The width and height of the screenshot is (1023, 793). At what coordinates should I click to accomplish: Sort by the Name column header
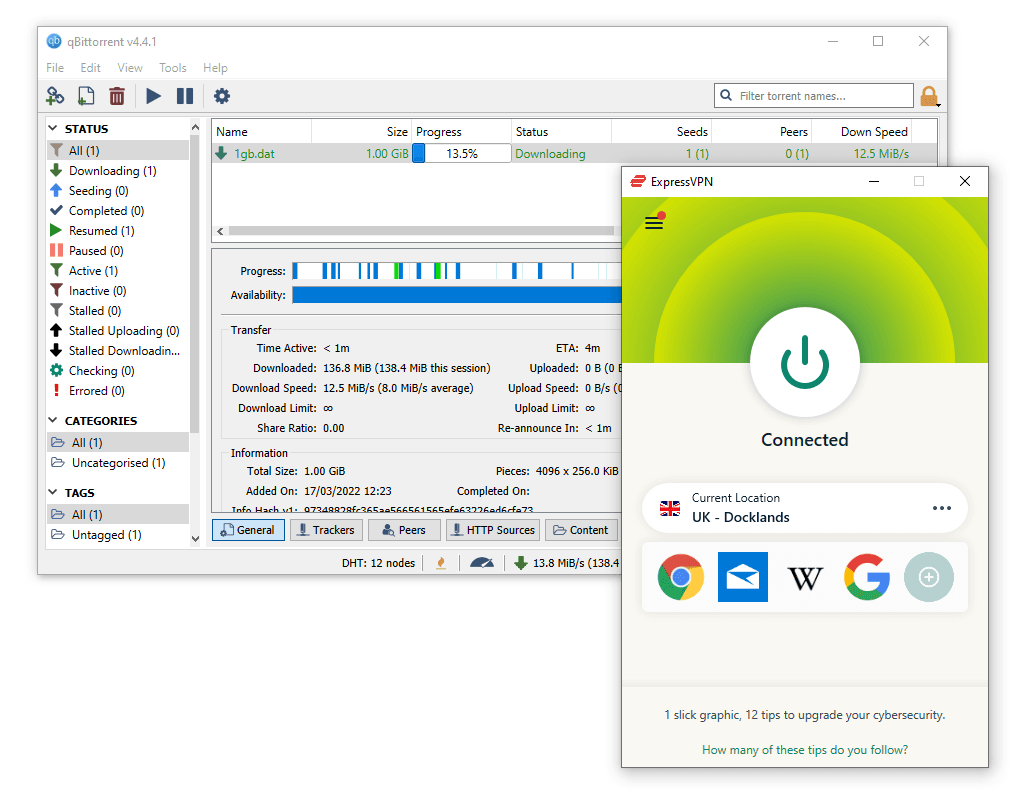pyautogui.click(x=262, y=132)
